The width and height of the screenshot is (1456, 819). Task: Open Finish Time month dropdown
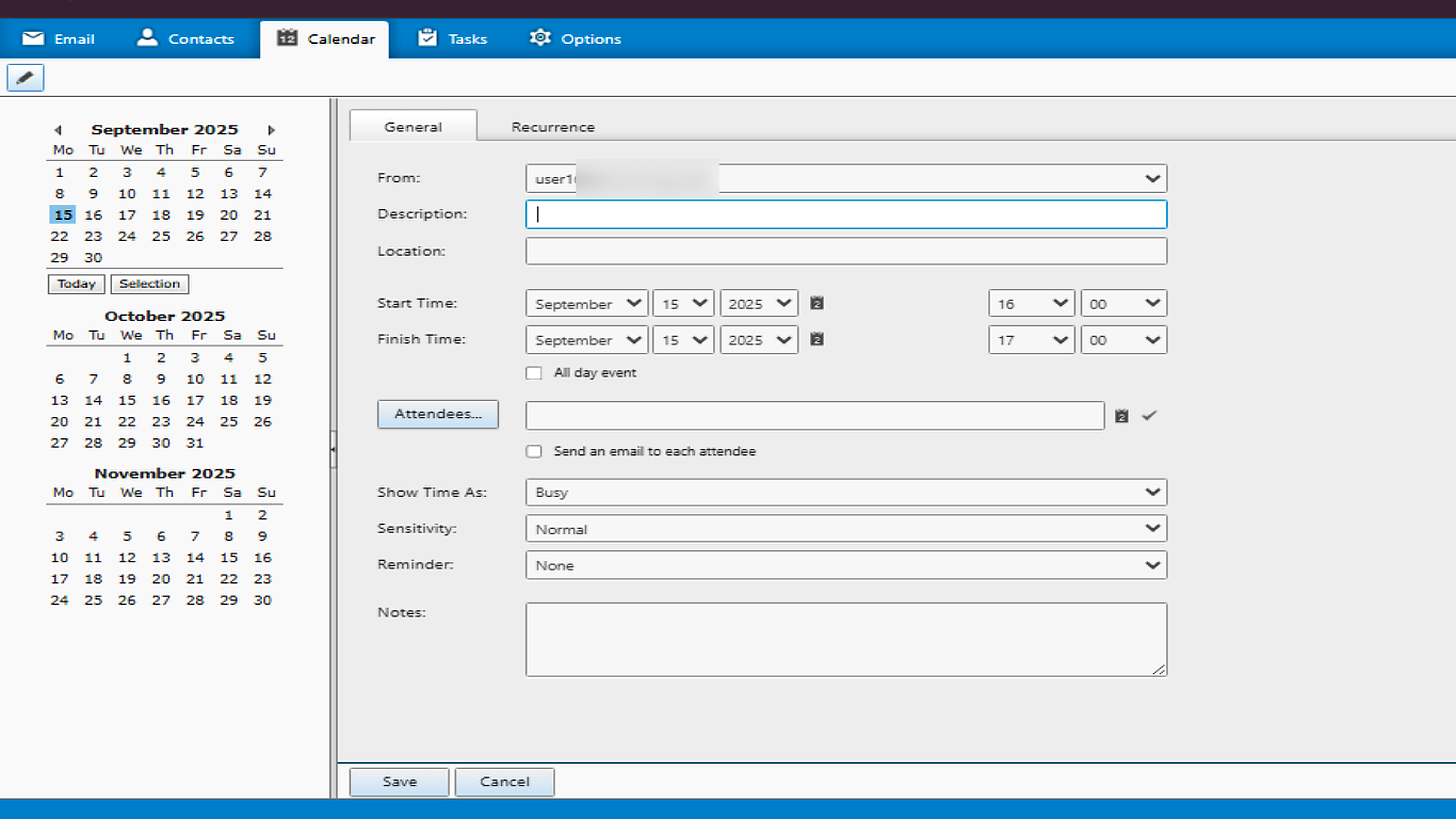(587, 339)
